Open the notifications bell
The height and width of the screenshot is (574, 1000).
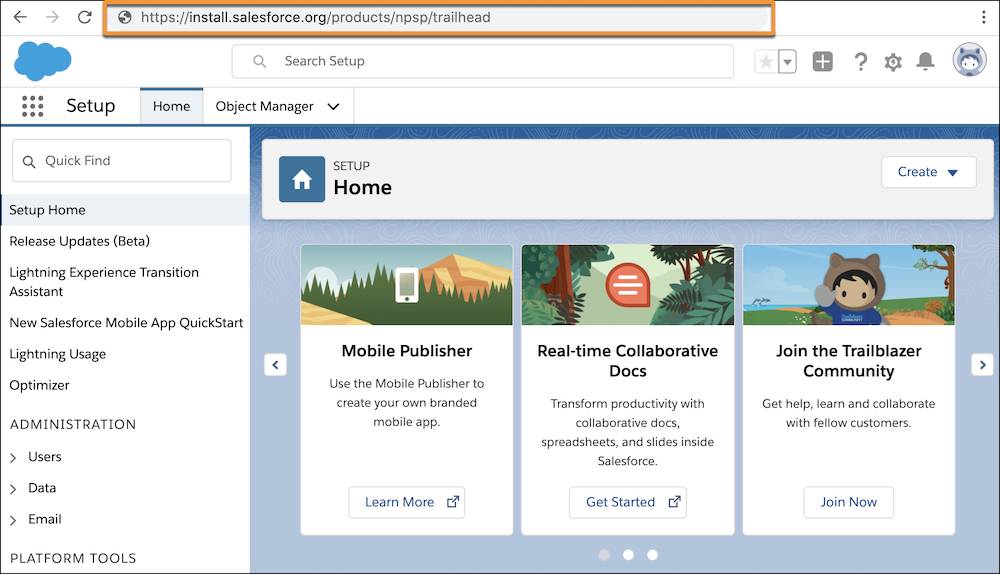(x=925, y=61)
